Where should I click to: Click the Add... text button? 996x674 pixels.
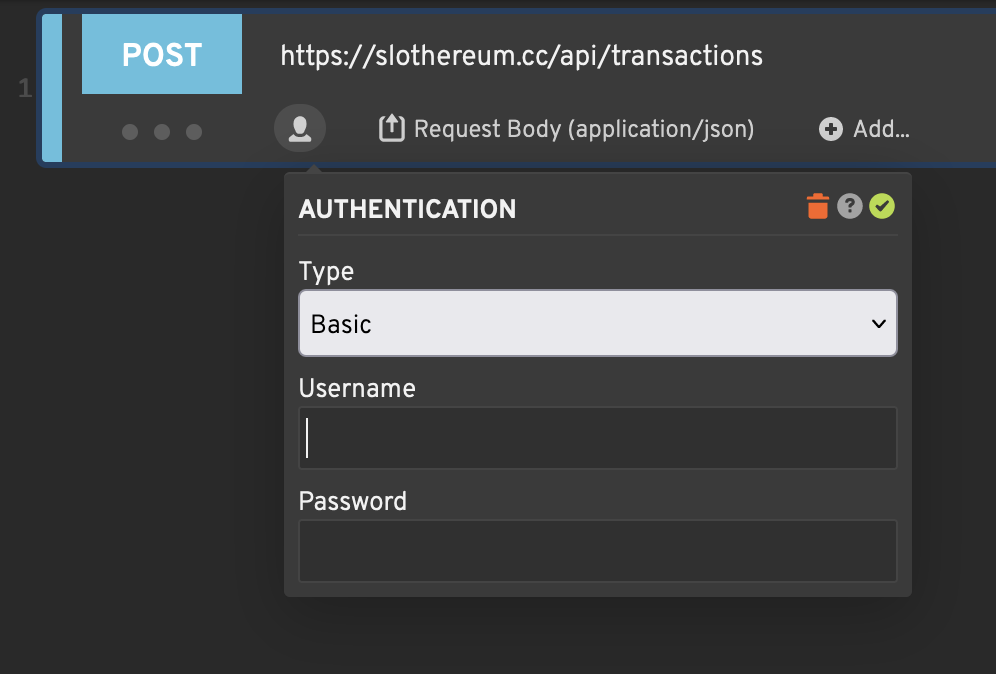point(881,129)
